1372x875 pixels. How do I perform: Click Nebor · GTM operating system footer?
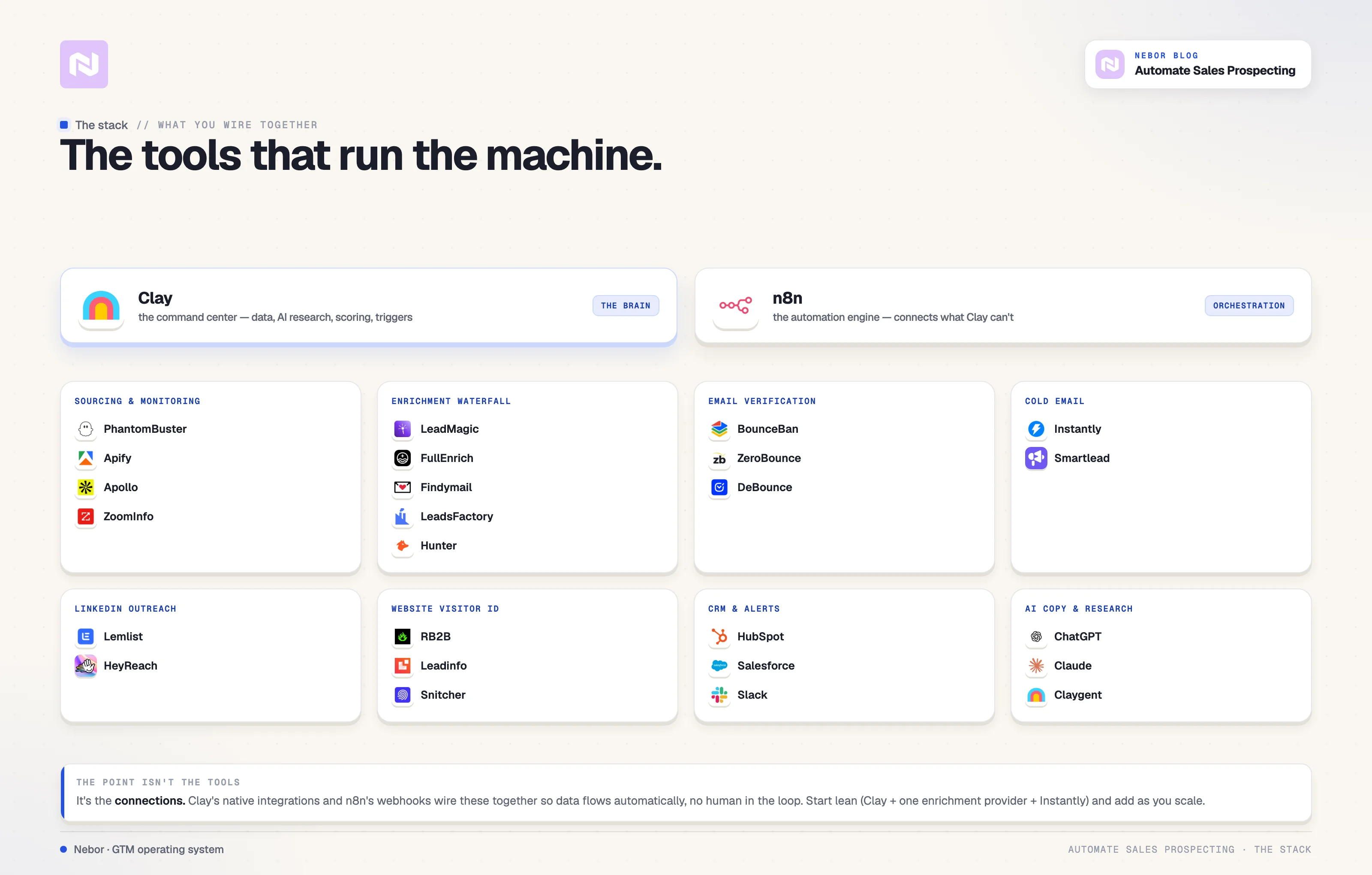pyautogui.click(x=148, y=849)
